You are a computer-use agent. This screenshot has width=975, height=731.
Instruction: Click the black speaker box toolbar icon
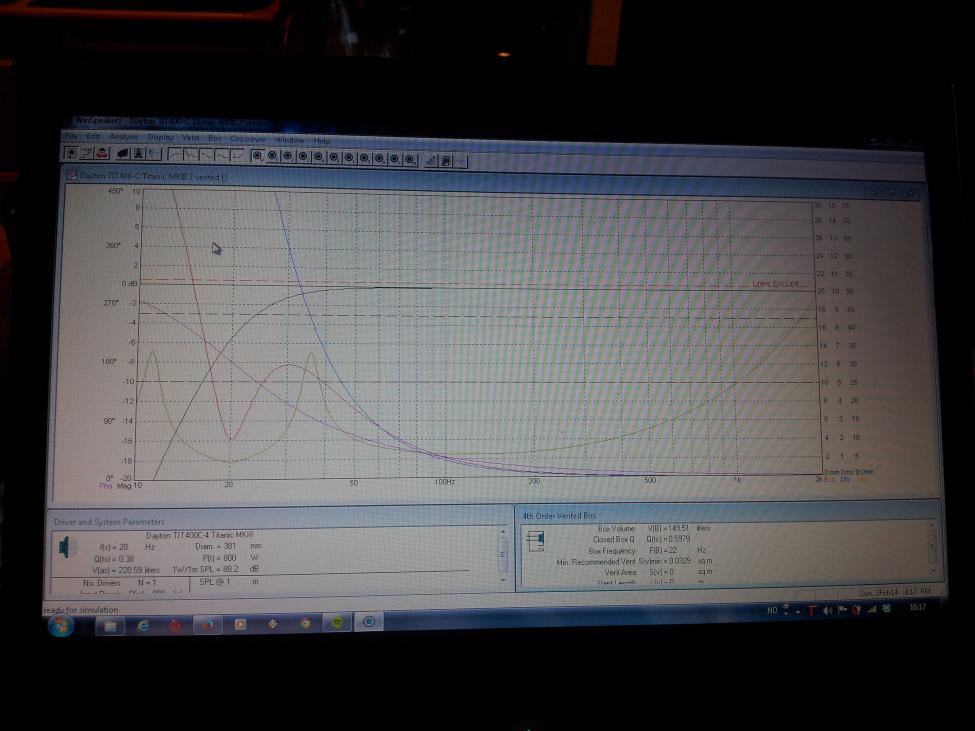pos(123,154)
